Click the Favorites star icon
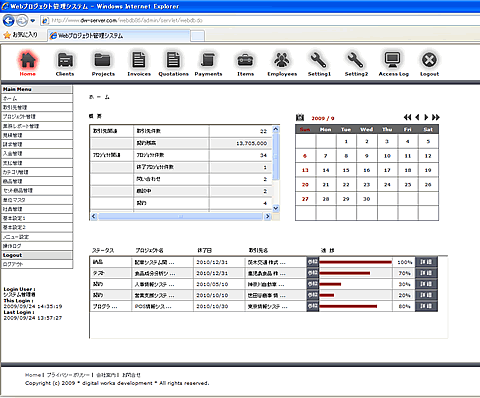480x398 pixels. pyautogui.click(x=7, y=35)
